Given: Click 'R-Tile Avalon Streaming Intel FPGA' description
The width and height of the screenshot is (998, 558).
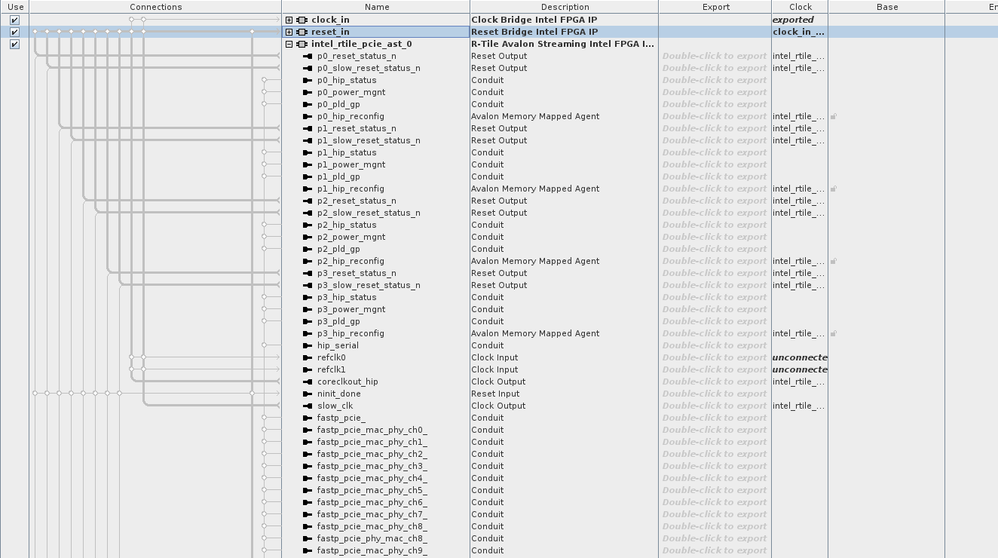Looking at the screenshot, I should [563, 44].
